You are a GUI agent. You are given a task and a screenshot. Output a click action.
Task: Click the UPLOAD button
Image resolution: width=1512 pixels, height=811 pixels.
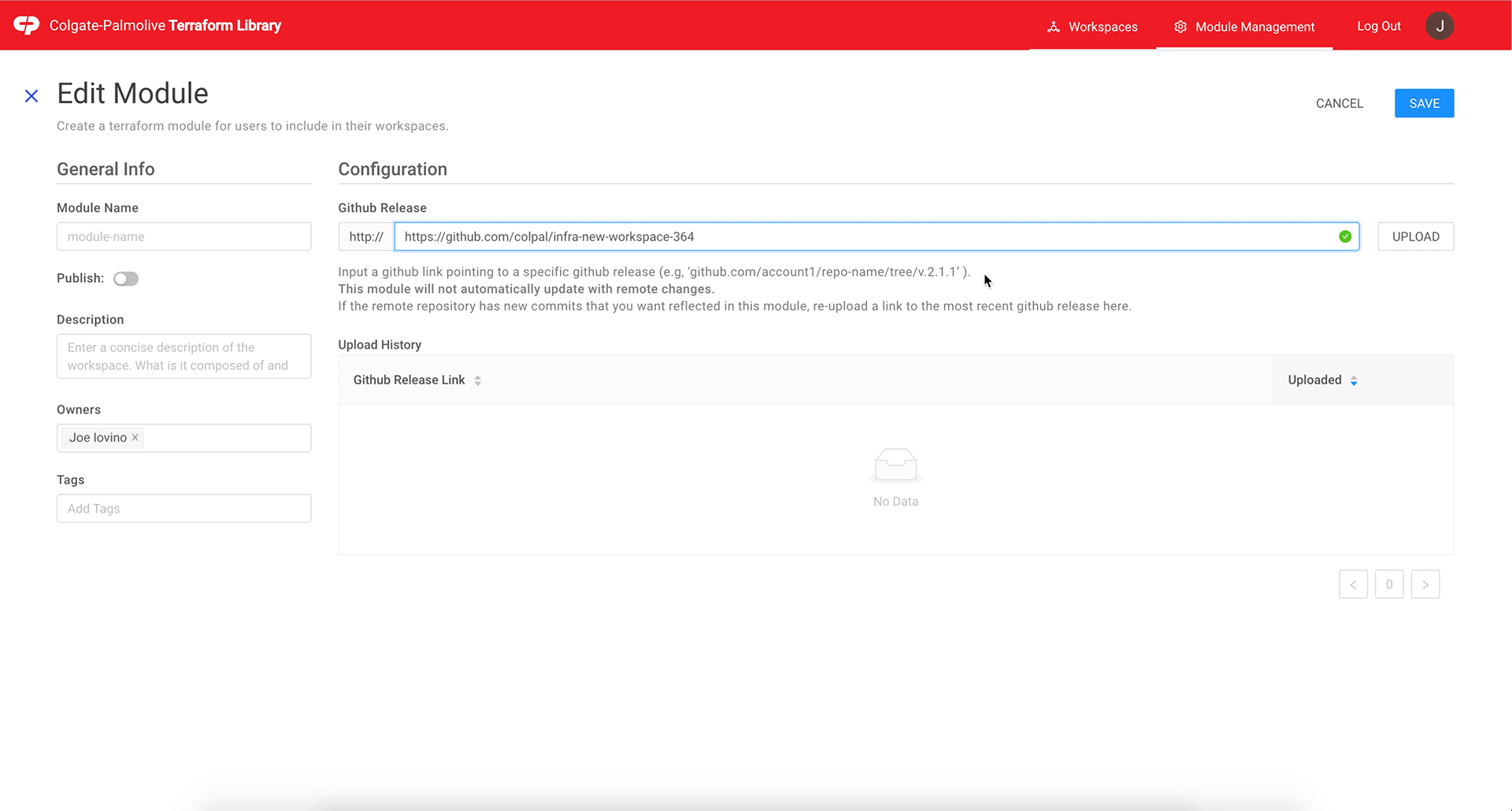pos(1415,236)
